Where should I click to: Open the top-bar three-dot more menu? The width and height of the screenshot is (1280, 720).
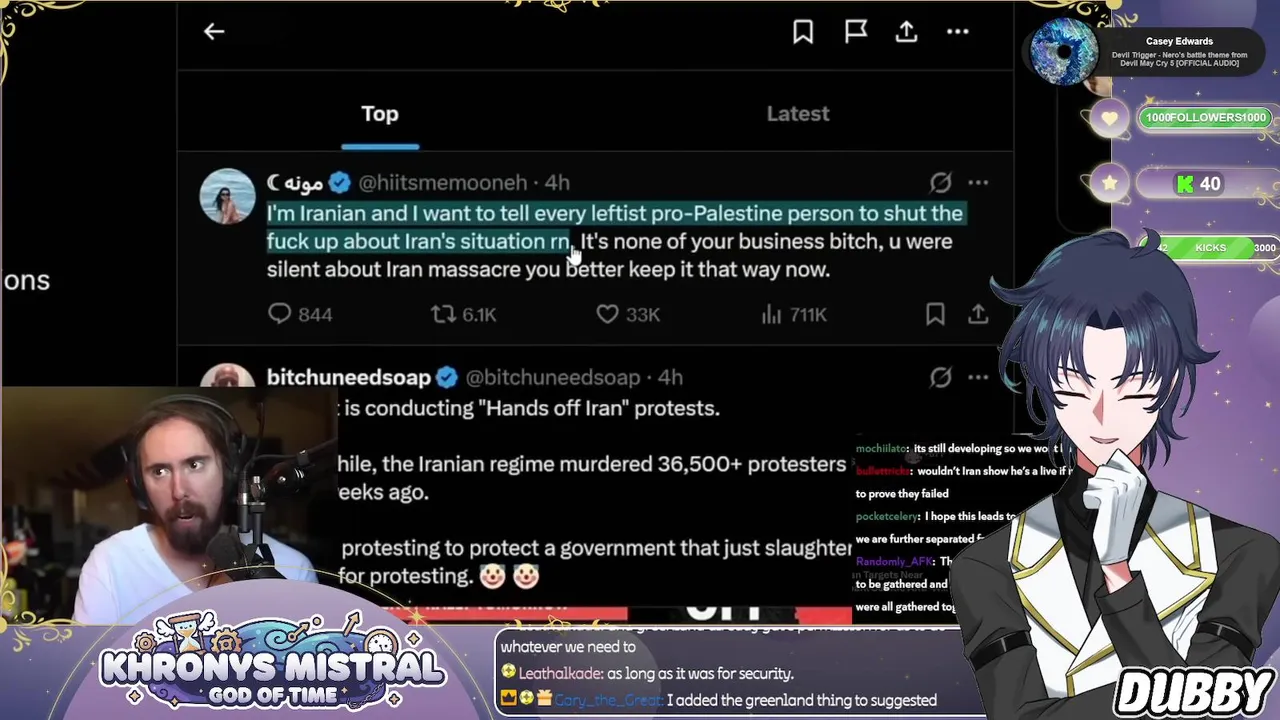point(958,32)
